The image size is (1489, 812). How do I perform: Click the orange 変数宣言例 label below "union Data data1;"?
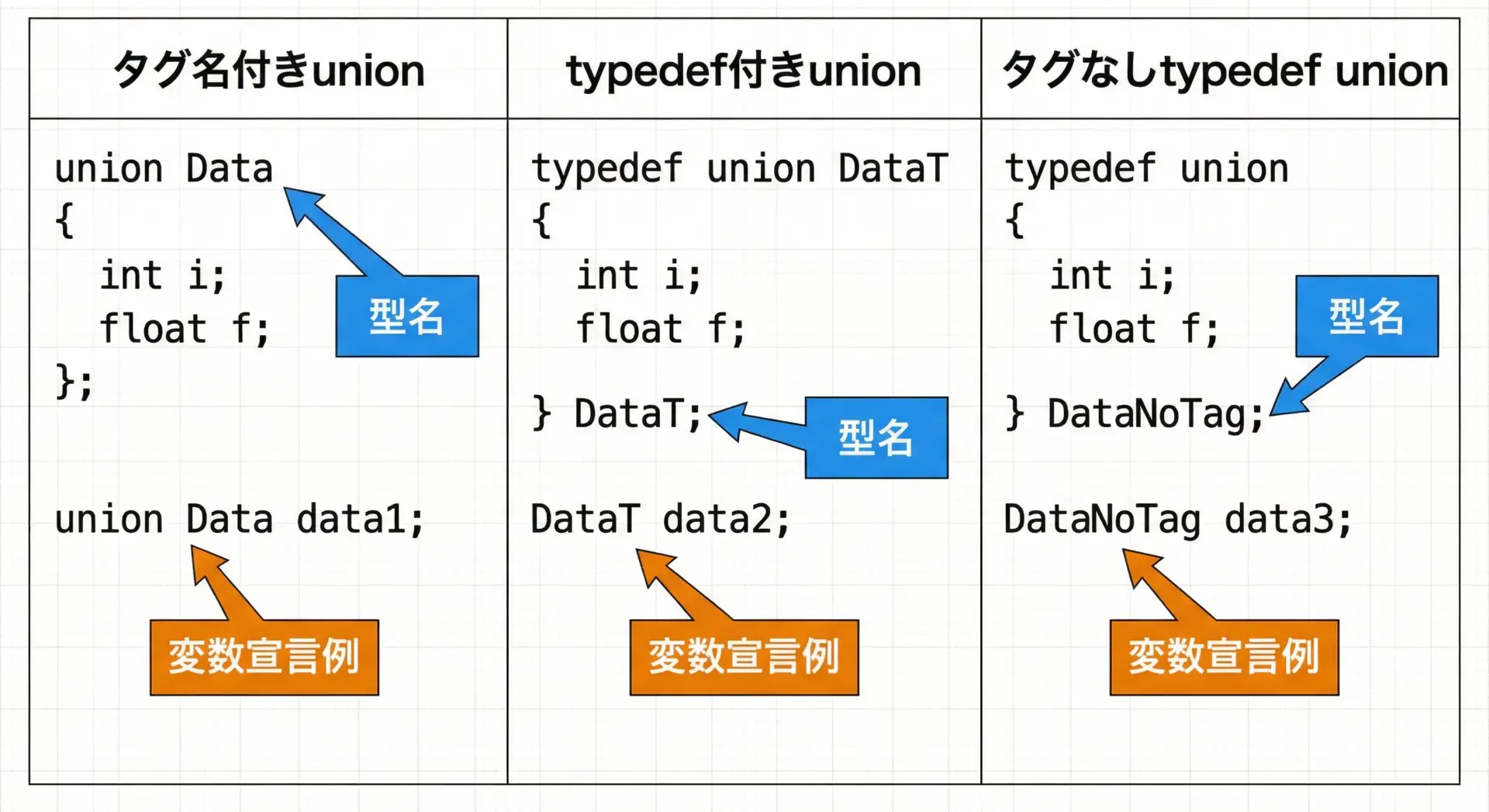(x=264, y=657)
